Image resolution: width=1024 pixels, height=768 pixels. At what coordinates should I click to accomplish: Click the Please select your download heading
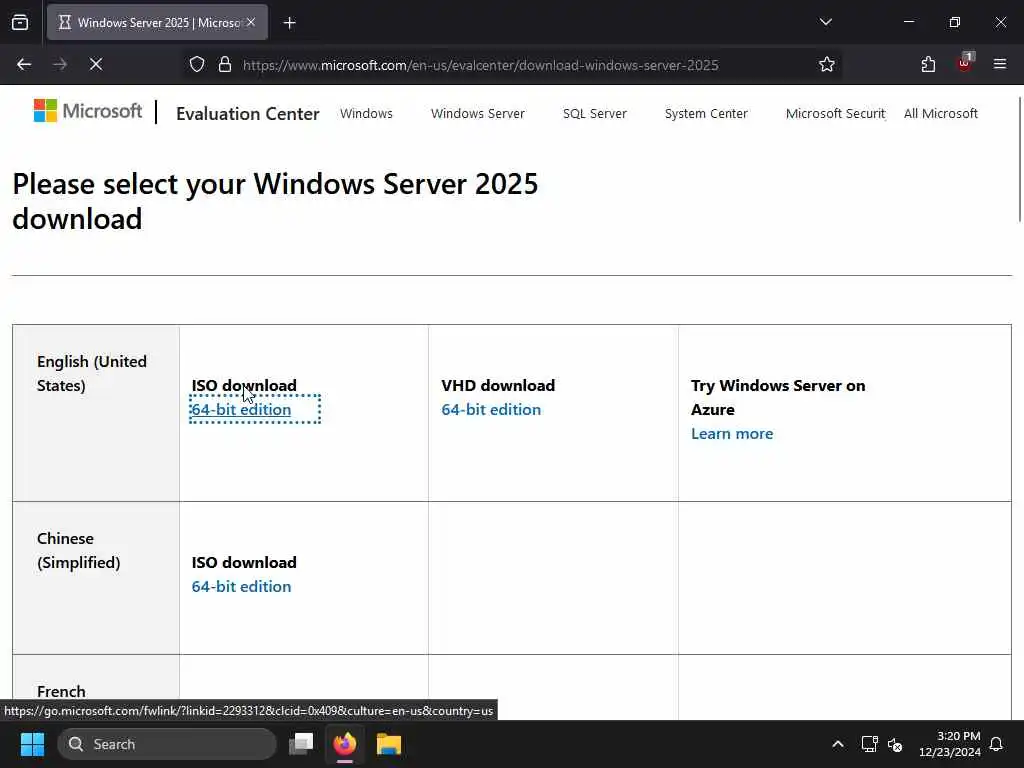tap(275, 201)
